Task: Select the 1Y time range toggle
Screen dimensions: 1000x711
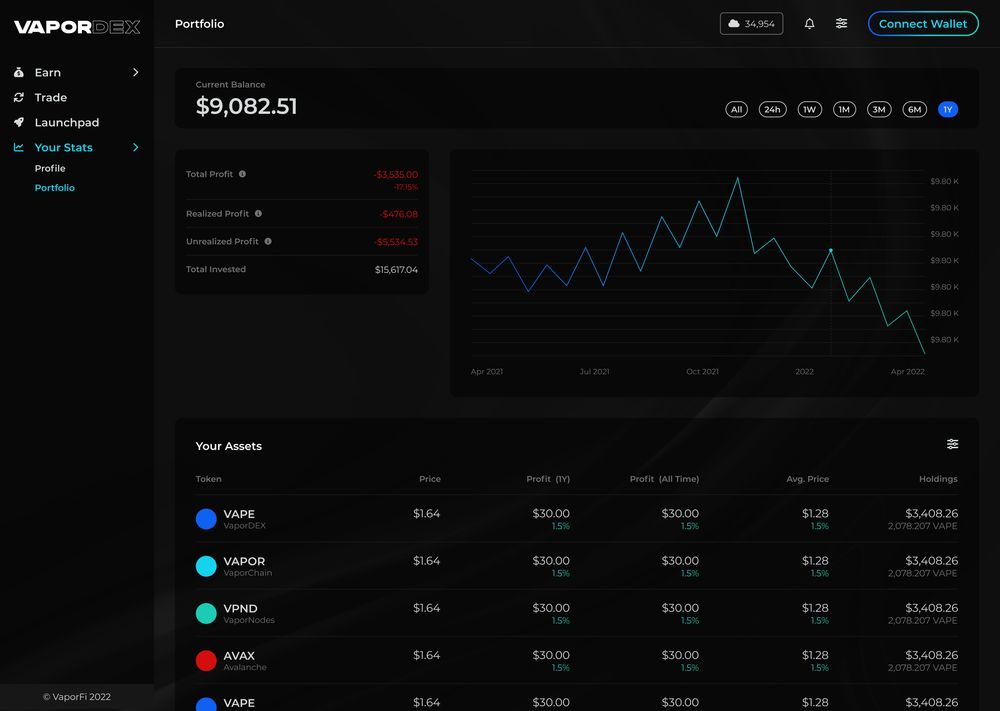Action: (947, 109)
